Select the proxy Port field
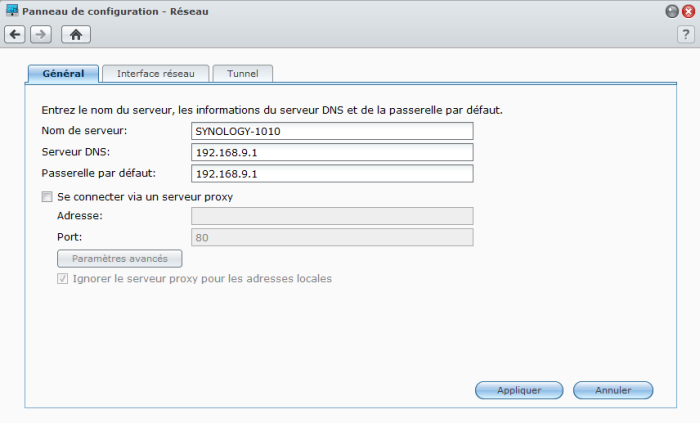700x423 pixels. (x=331, y=237)
